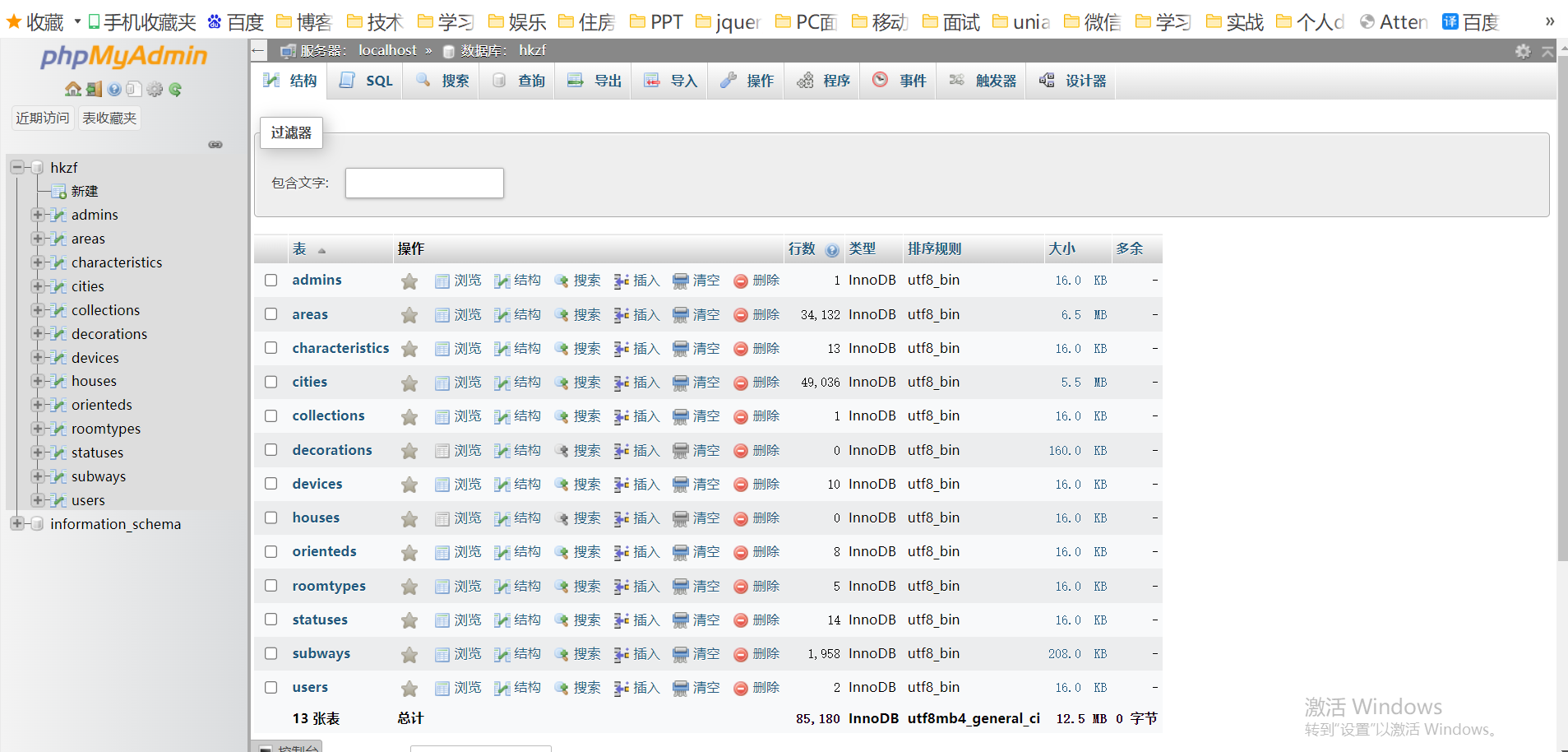The image size is (1568, 752).
Task: Check the subways table checkbox
Action: point(271,653)
